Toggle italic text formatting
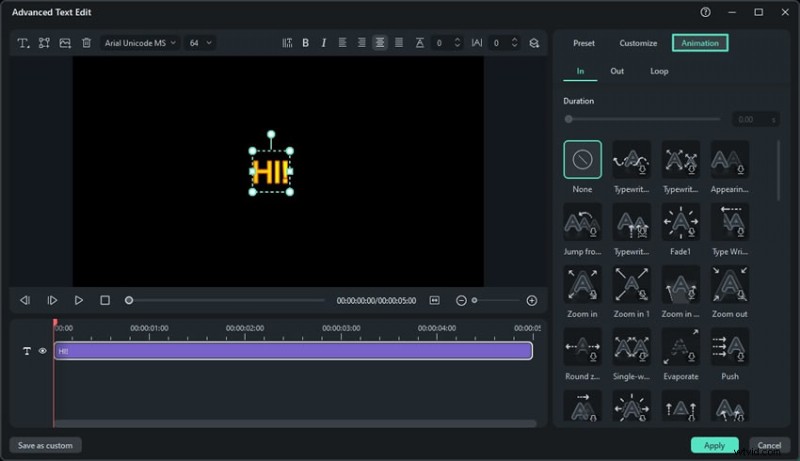The height and width of the screenshot is (461, 800). coord(322,43)
